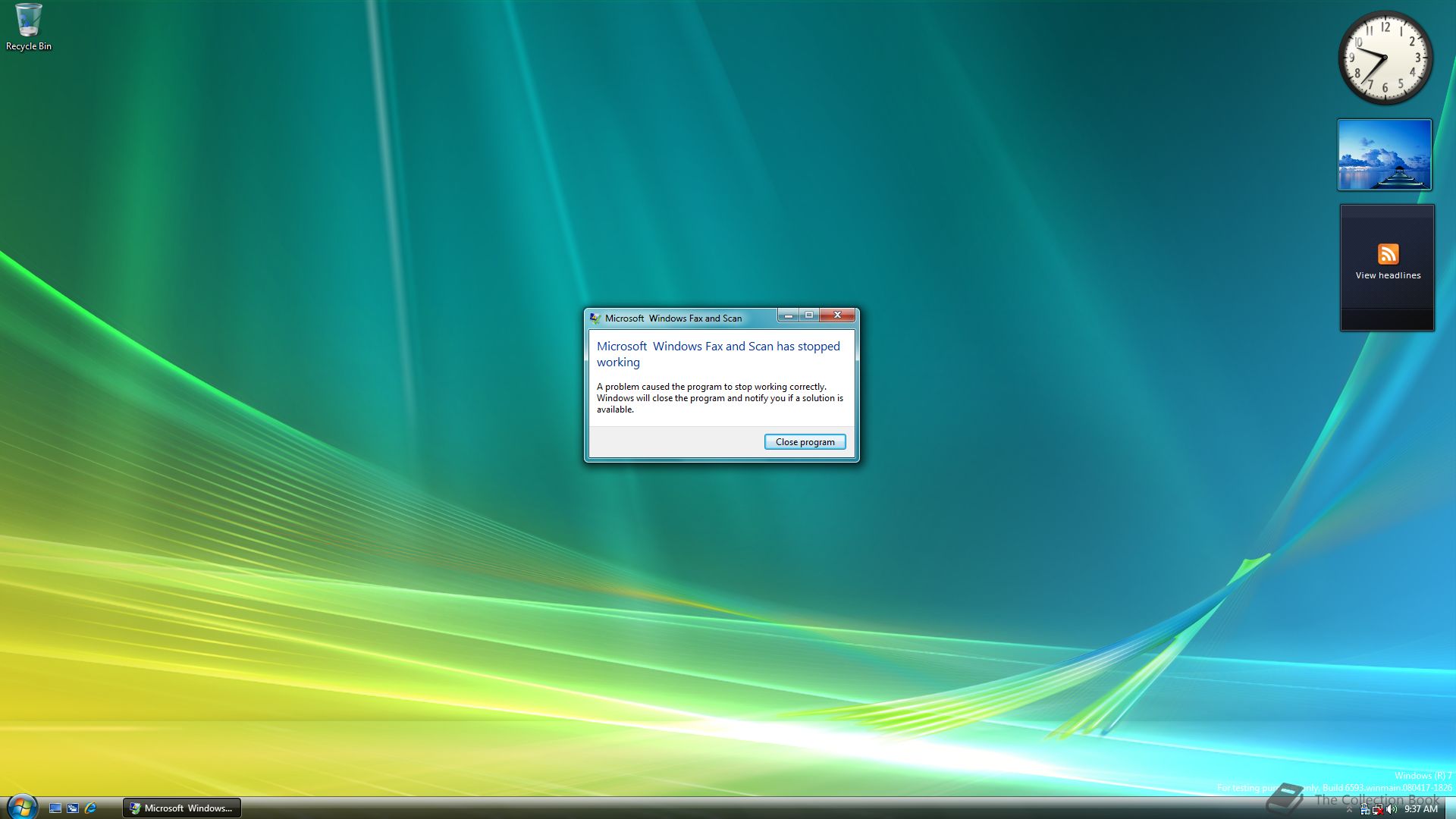Click the 9:37 AM taskbar clock
1456x819 pixels.
(1421, 809)
